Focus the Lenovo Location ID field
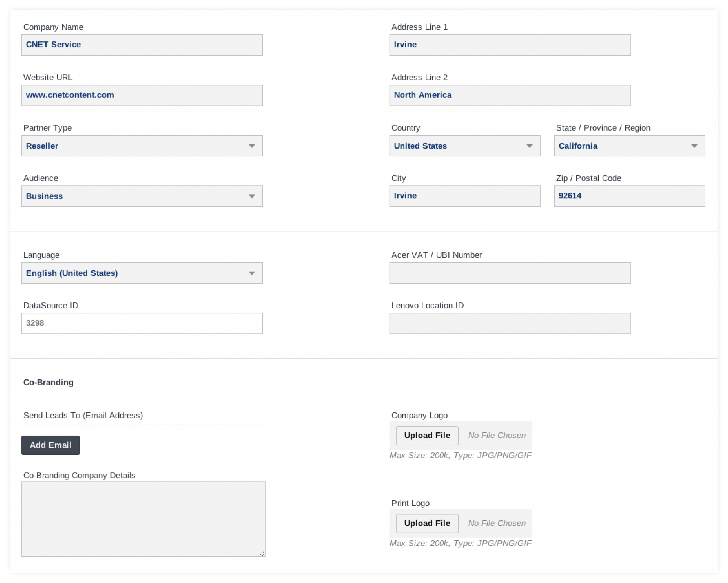This screenshot has height=583, width=728. [x=510, y=323]
